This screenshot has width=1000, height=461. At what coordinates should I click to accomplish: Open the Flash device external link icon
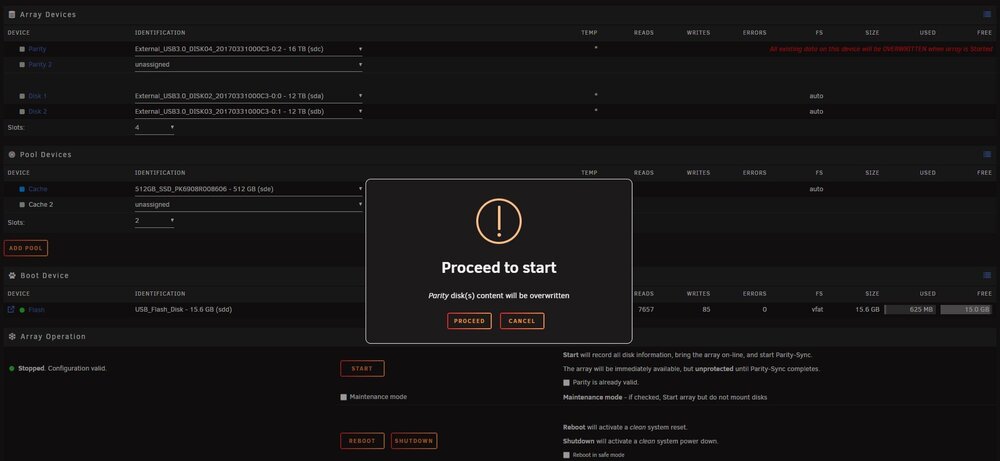click(x=11, y=309)
